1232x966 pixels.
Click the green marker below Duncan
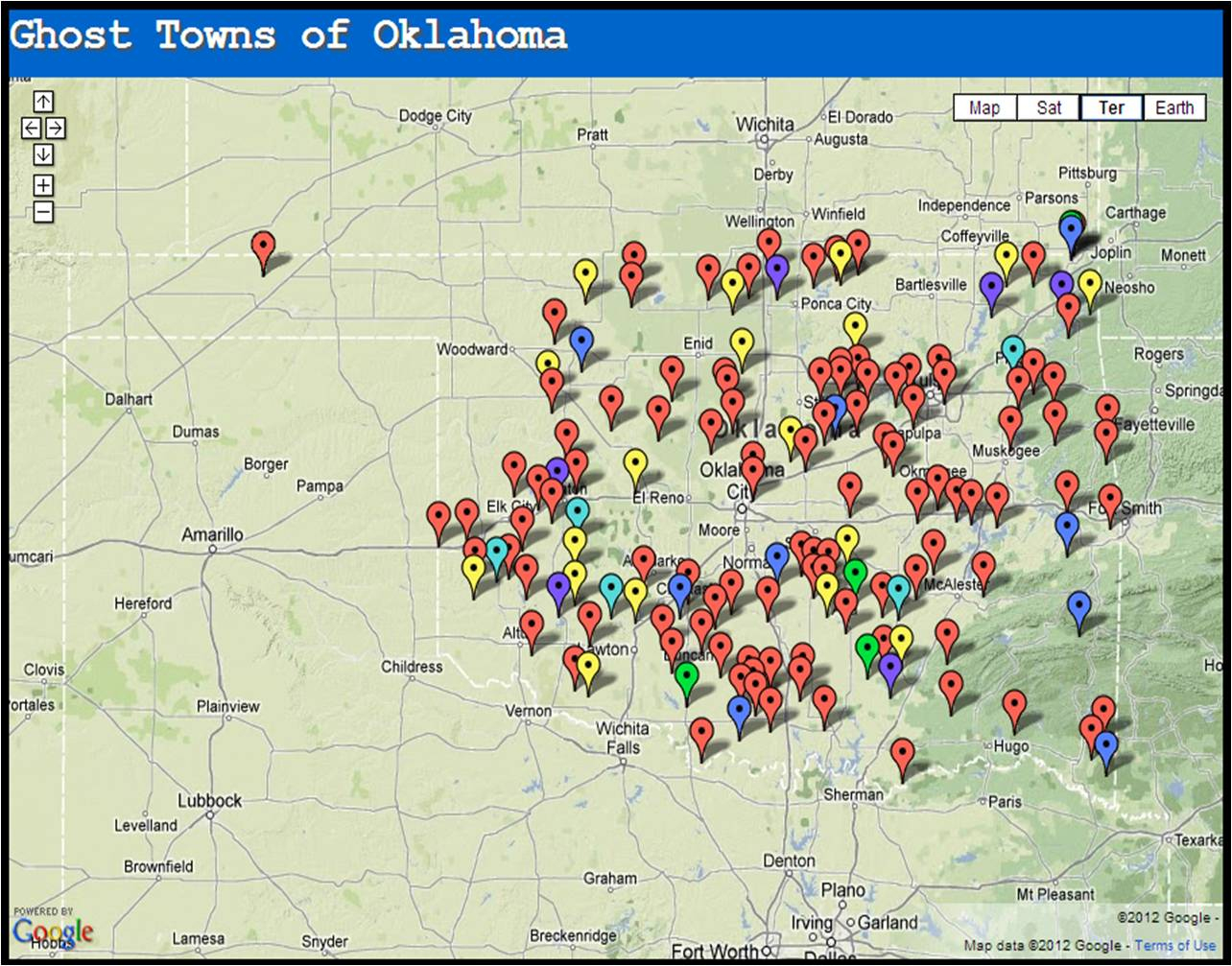click(x=685, y=677)
